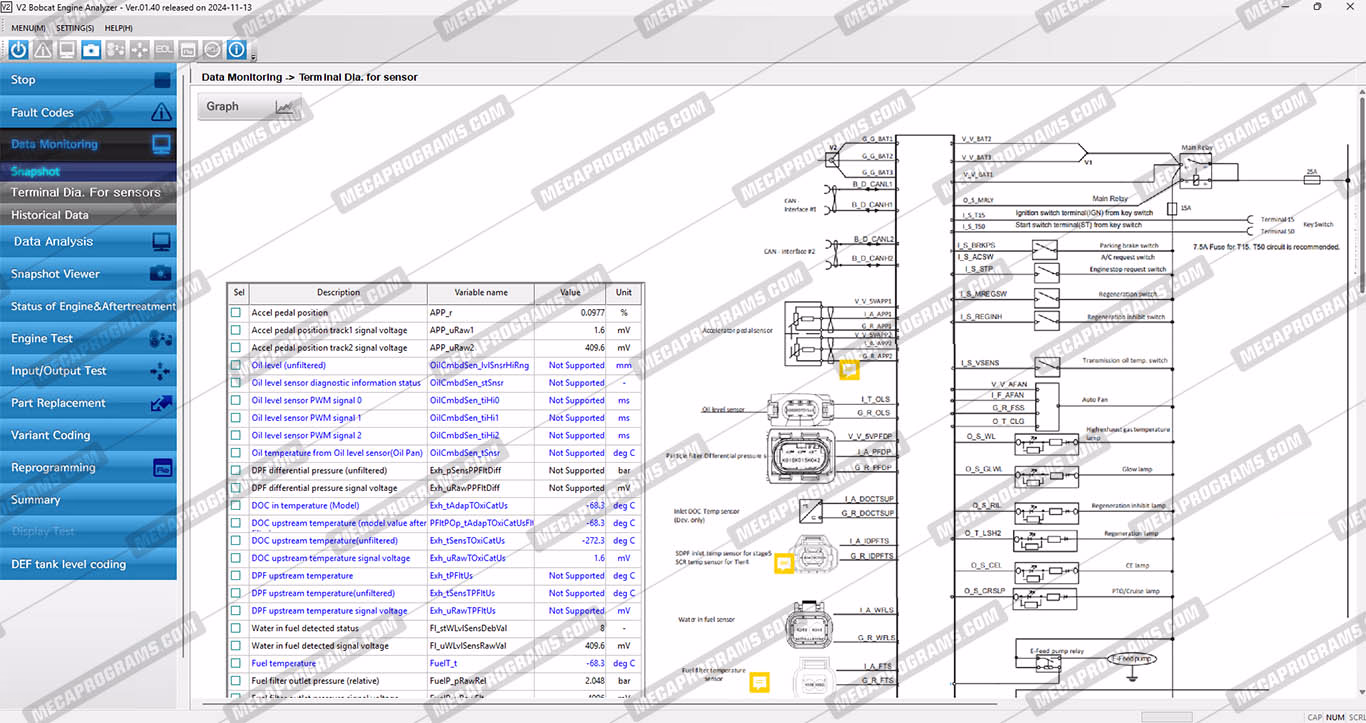
Task: Click the input/output test arrows toolbar icon
Action: point(140,49)
